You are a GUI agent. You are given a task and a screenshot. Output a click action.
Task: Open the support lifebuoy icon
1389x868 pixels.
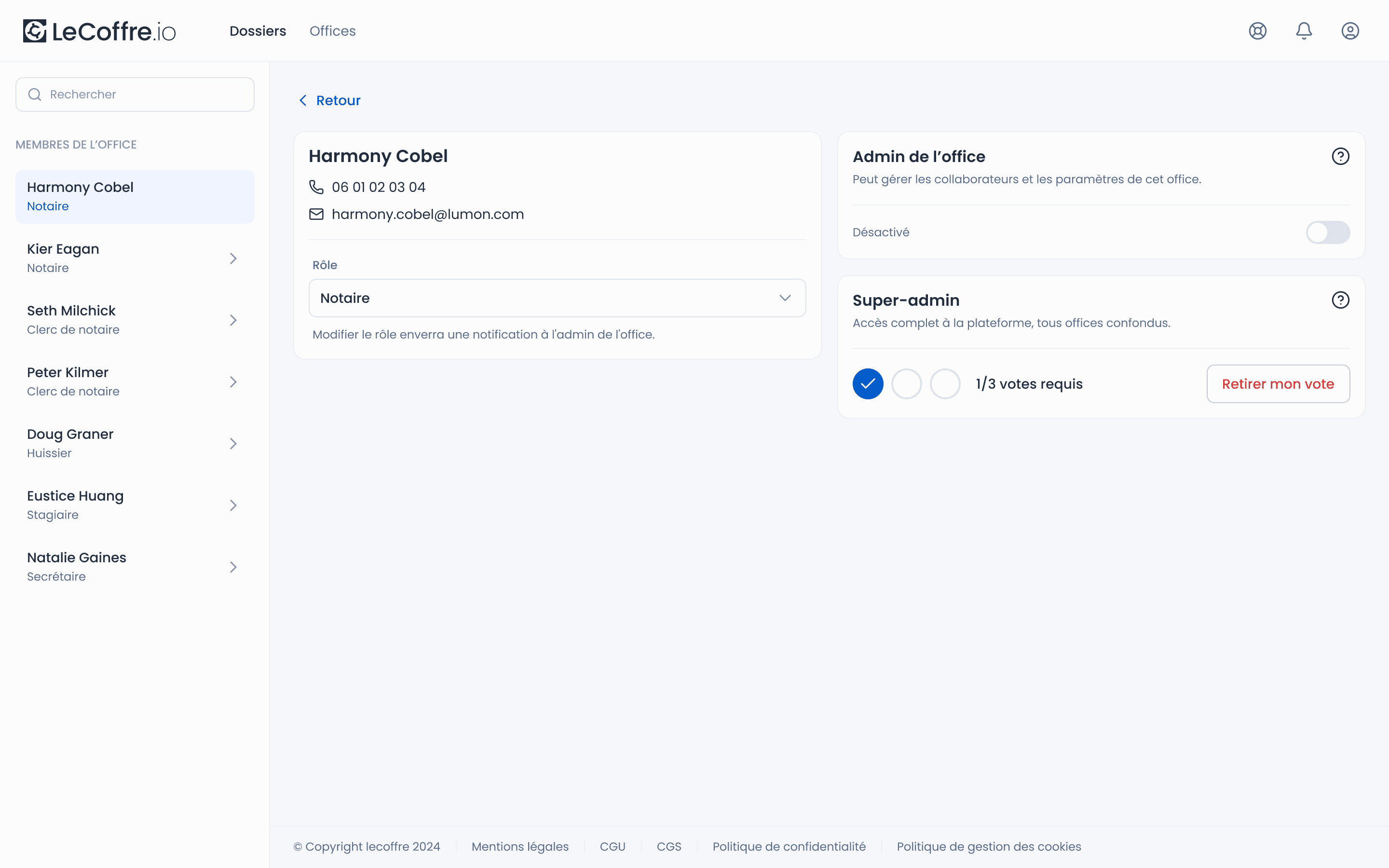1257,31
